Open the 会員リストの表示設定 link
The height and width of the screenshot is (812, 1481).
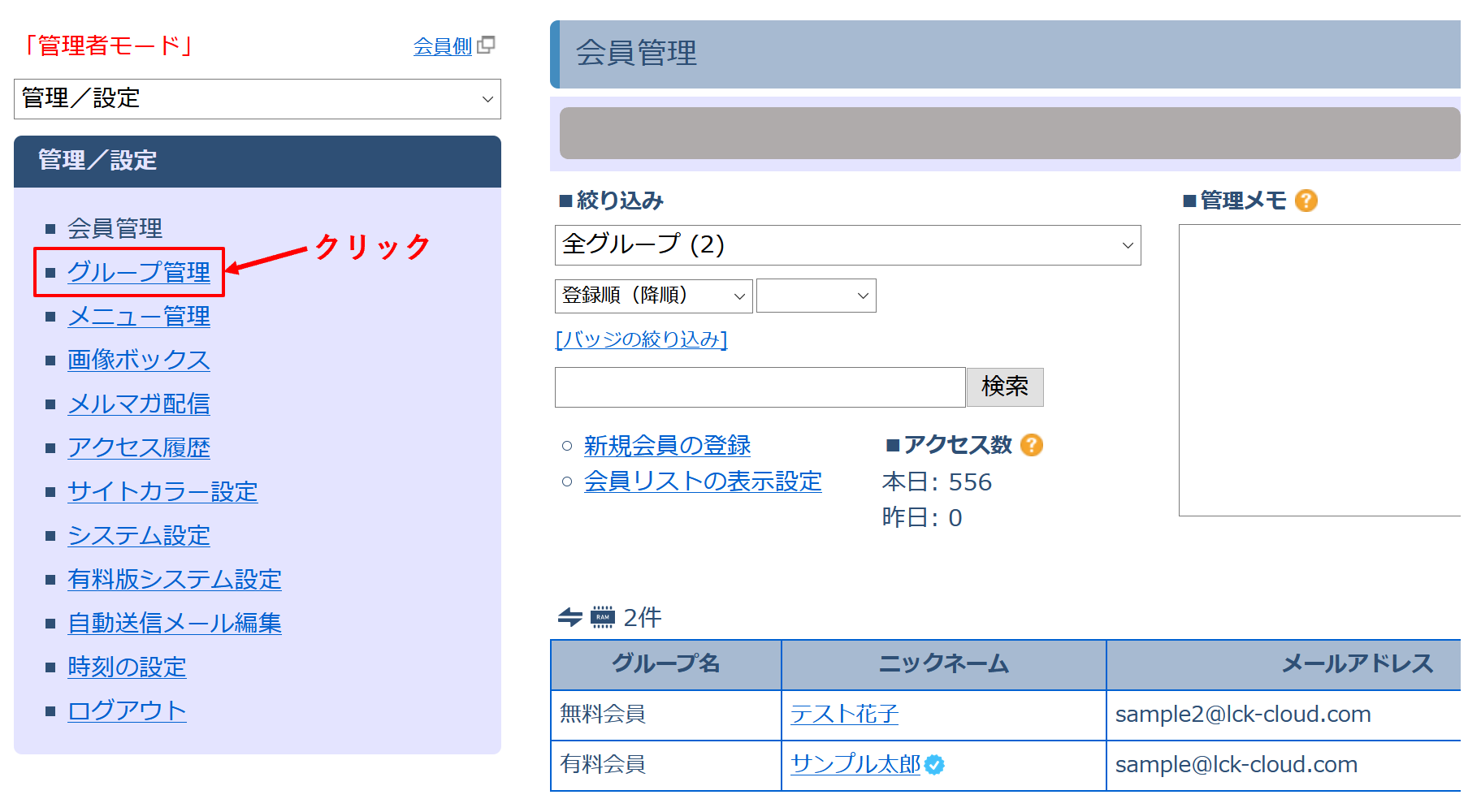[x=703, y=481]
